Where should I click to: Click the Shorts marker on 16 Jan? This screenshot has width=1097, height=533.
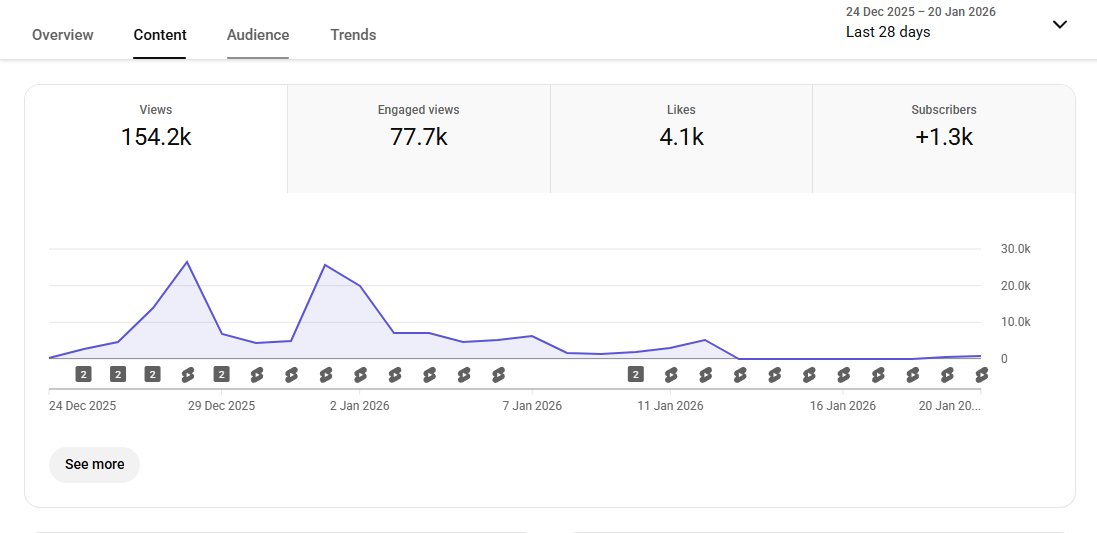tap(843, 375)
